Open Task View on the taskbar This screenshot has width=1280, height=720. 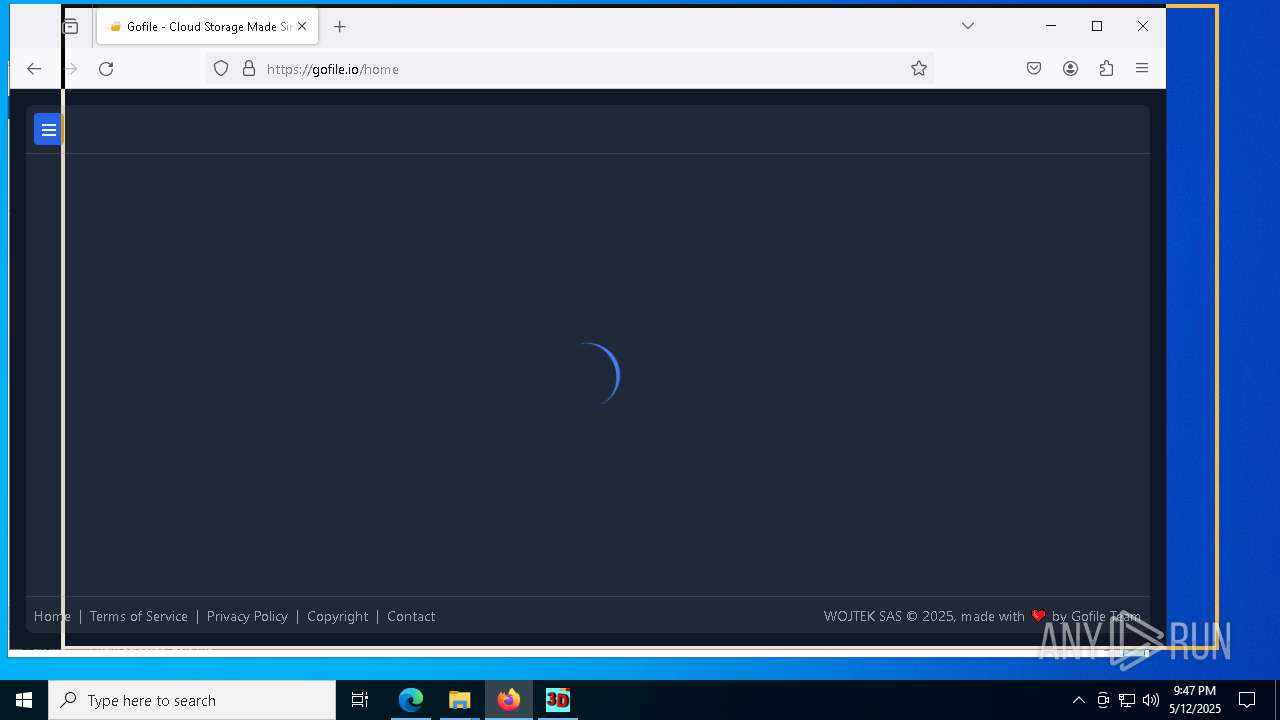click(360, 700)
